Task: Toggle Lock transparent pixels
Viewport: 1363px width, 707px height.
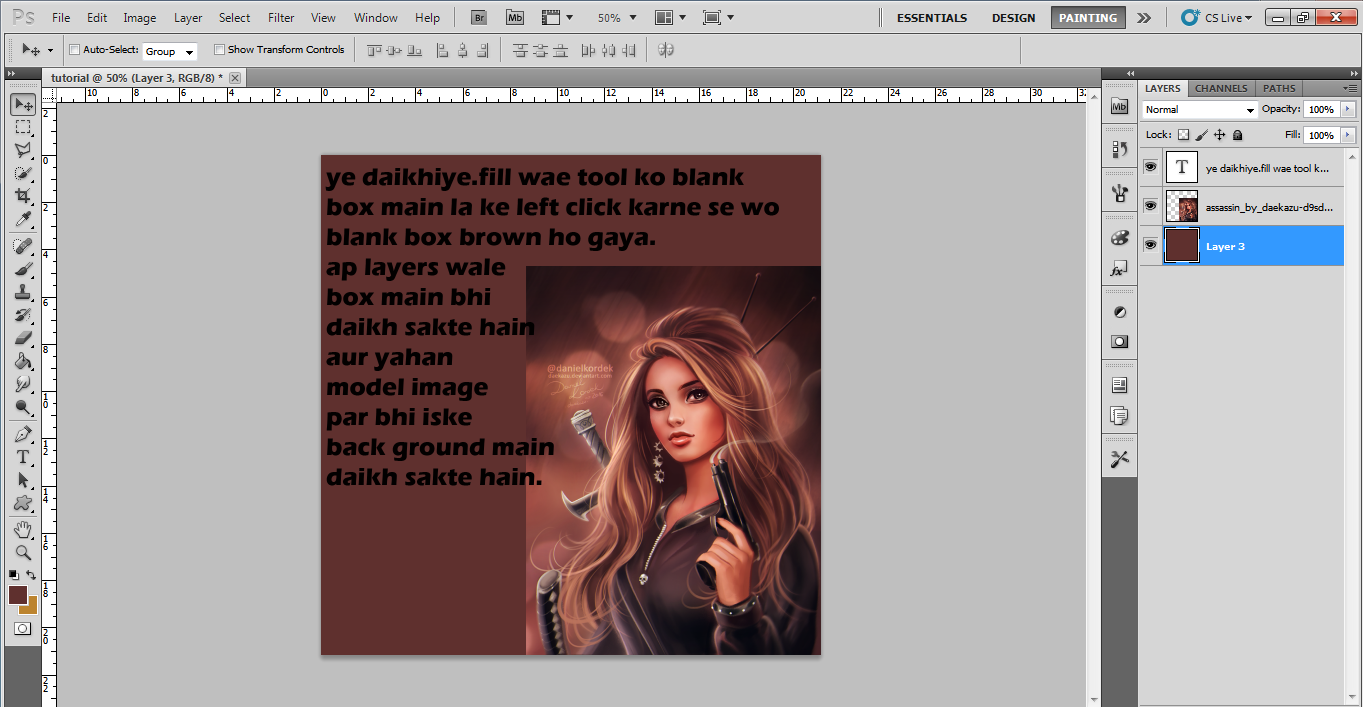Action: pos(1183,134)
